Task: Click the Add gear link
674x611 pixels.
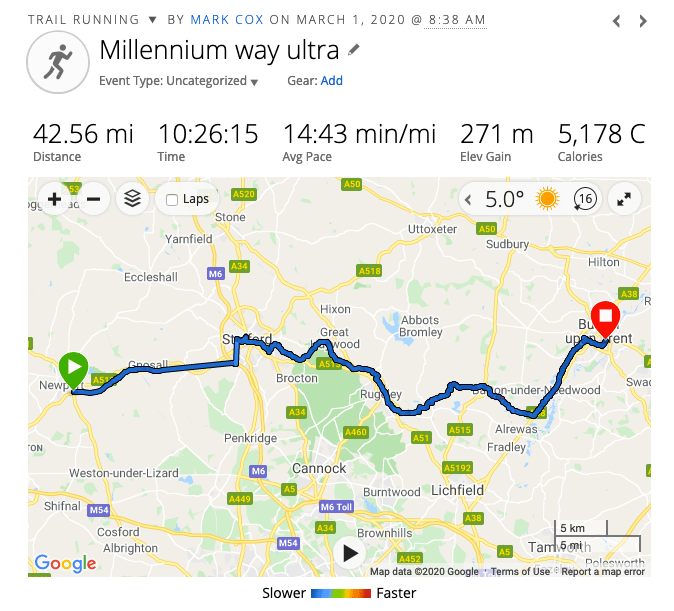Action: (x=331, y=81)
